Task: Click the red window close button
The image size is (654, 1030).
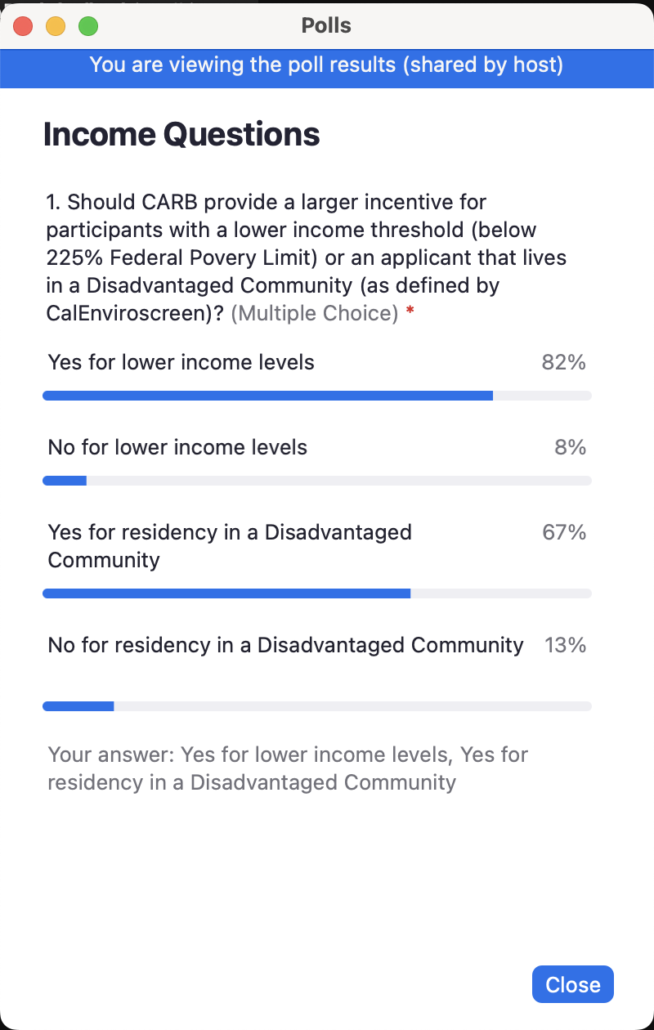Action: (24, 26)
